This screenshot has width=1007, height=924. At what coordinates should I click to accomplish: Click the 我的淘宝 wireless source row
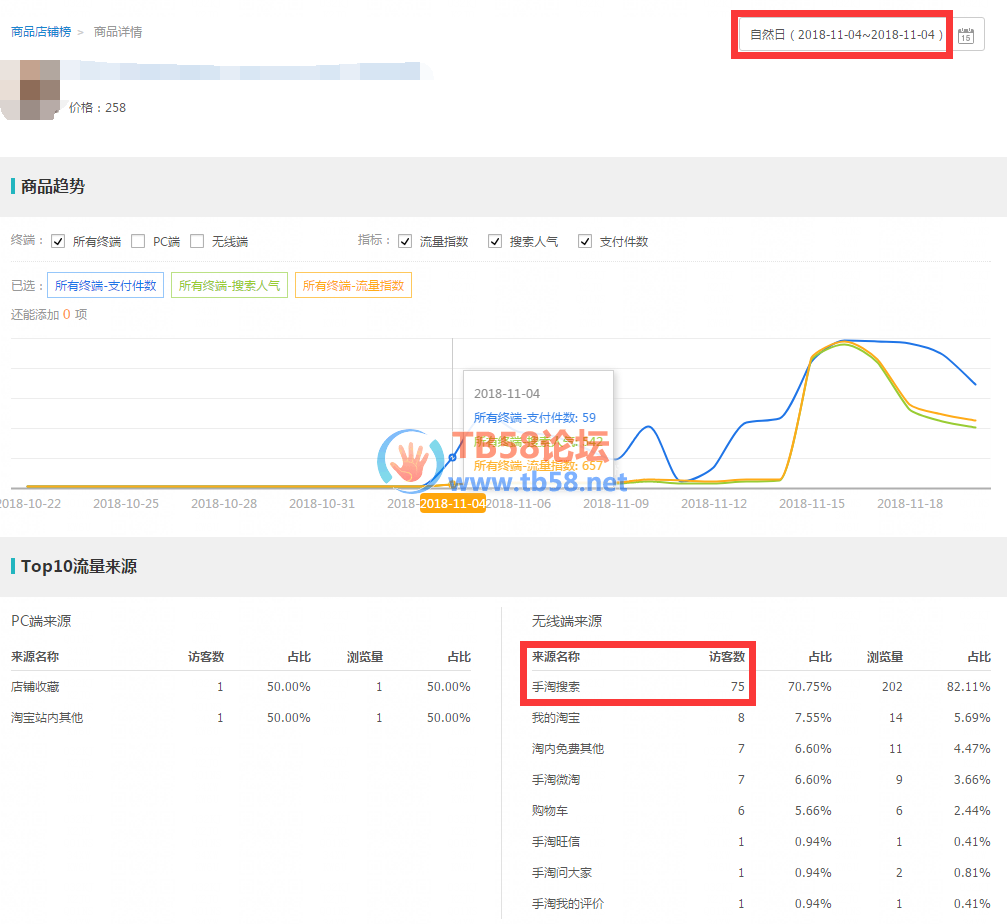[x=761, y=717]
